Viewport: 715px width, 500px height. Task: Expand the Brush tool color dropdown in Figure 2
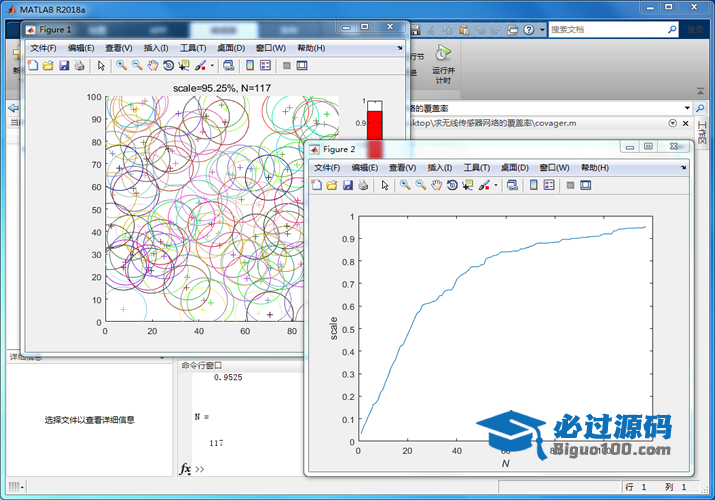click(496, 185)
